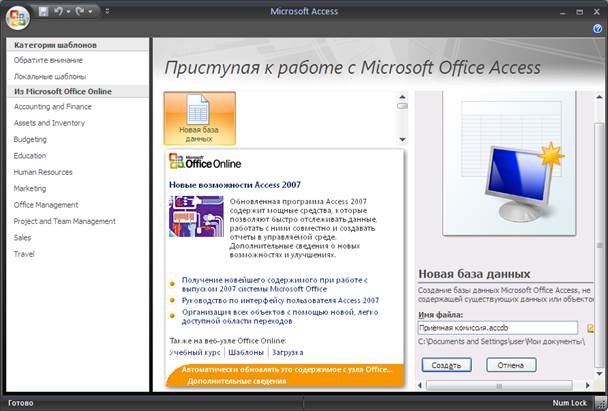Click the Из Microsoft Office Online header
608x411 pixels.
click(63, 92)
